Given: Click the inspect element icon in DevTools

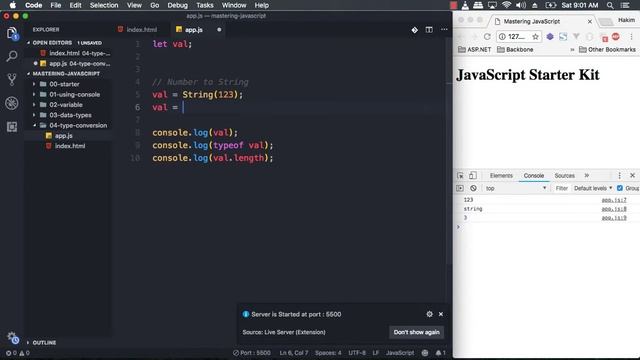Looking at the screenshot, I should pyautogui.click(x=460, y=176).
